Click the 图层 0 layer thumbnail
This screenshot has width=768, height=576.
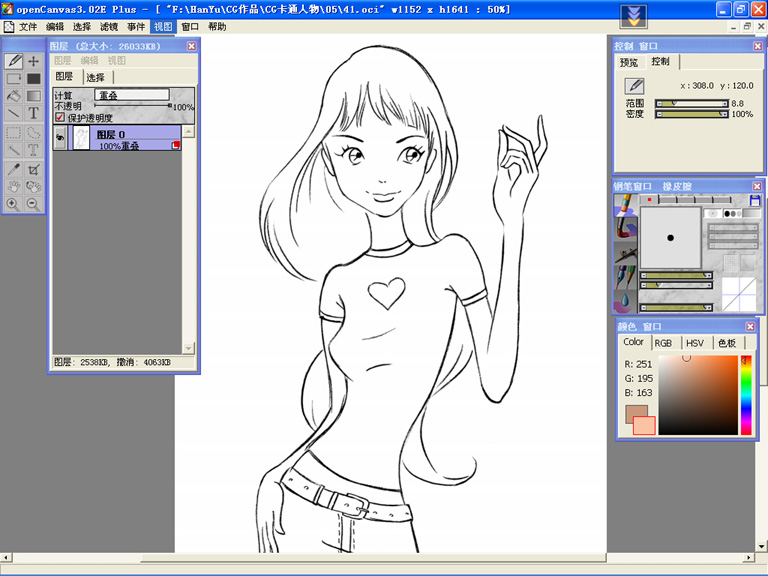(81, 138)
